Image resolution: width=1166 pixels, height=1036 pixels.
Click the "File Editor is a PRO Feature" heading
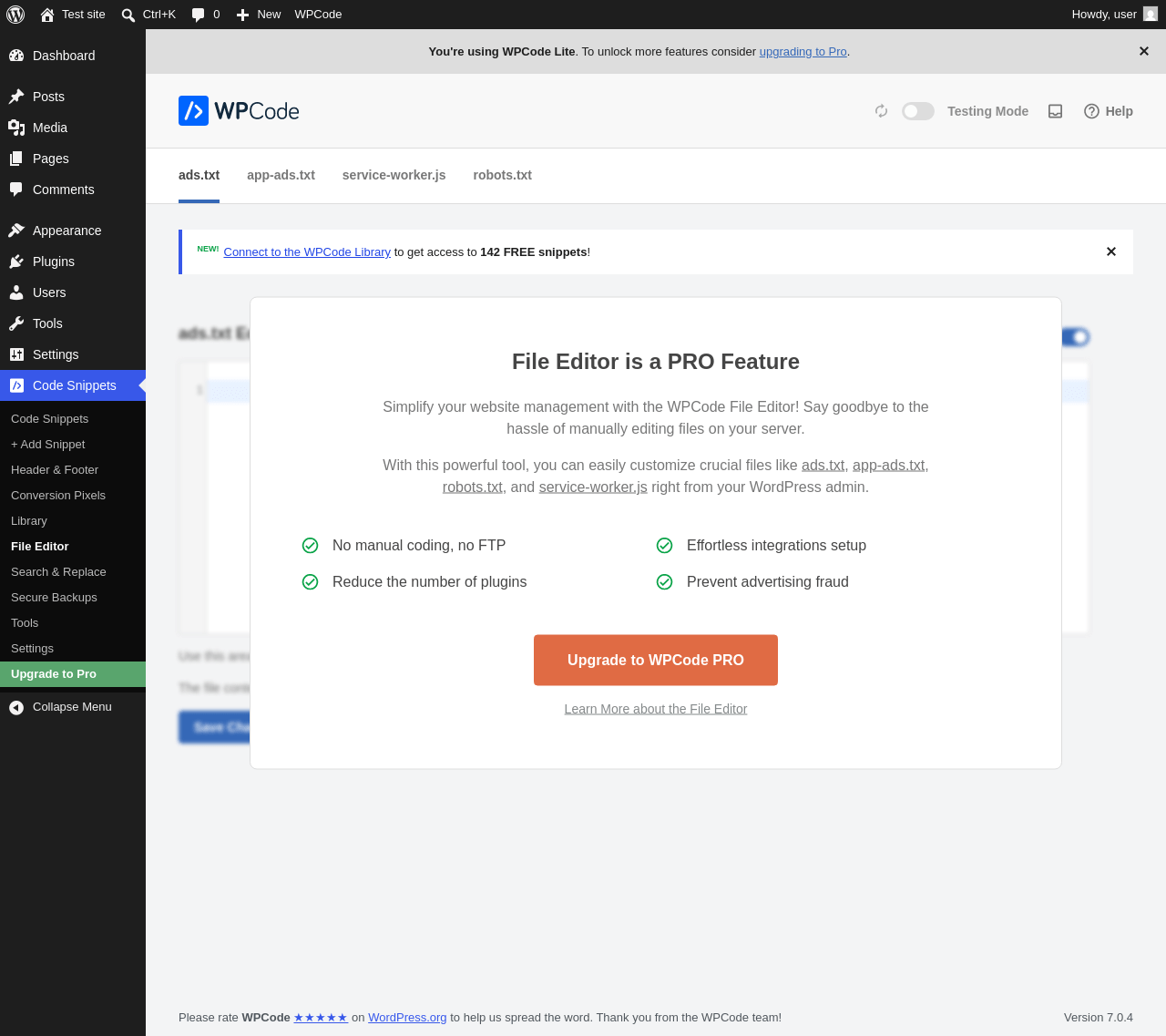tap(656, 362)
